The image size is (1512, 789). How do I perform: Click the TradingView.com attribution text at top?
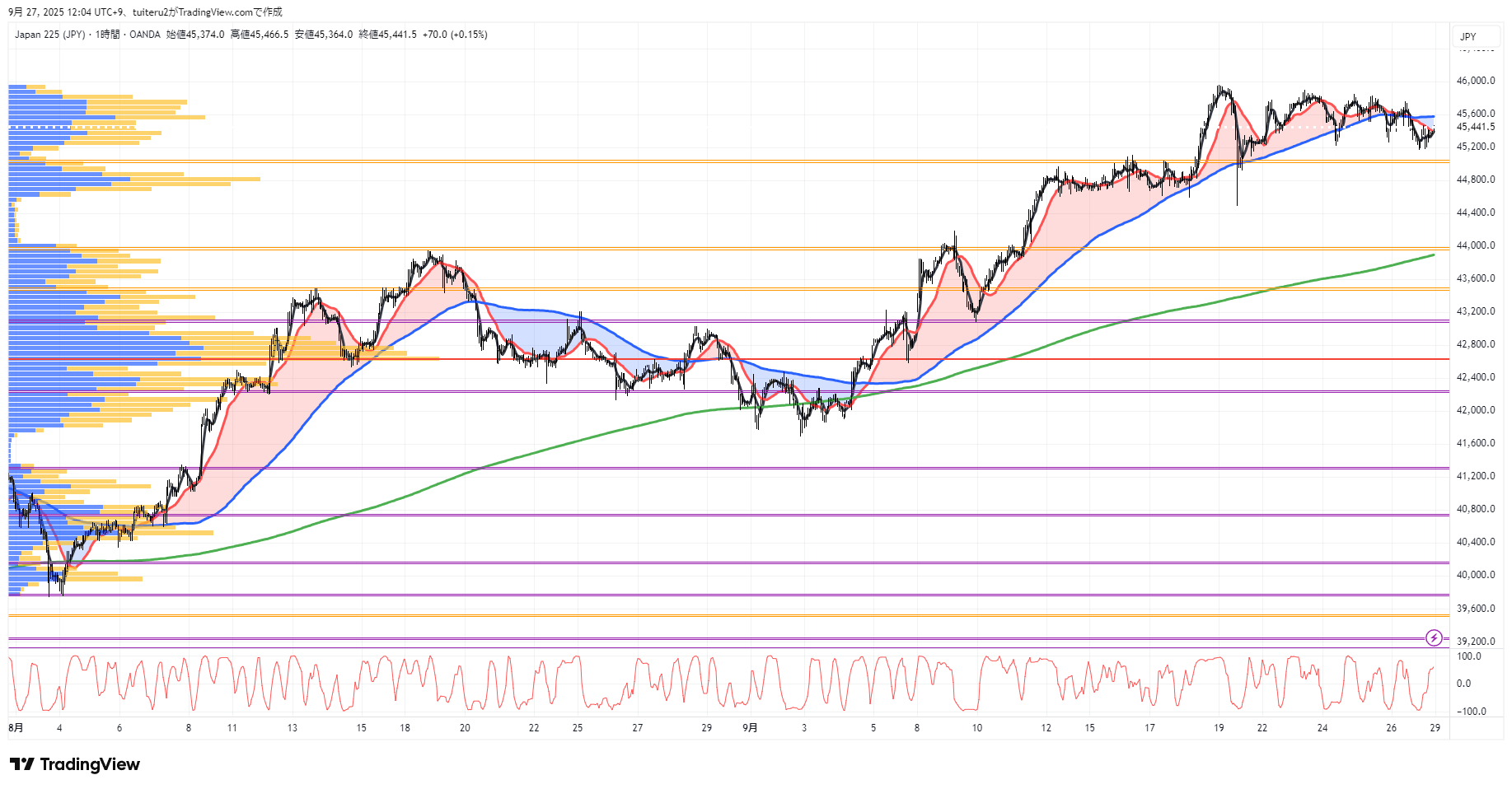215,12
